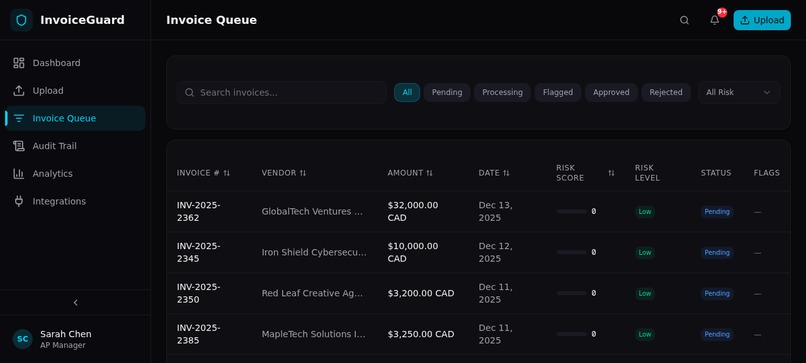Filter invoices by Flagged status
This screenshot has width=806, height=363.
pos(558,93)
